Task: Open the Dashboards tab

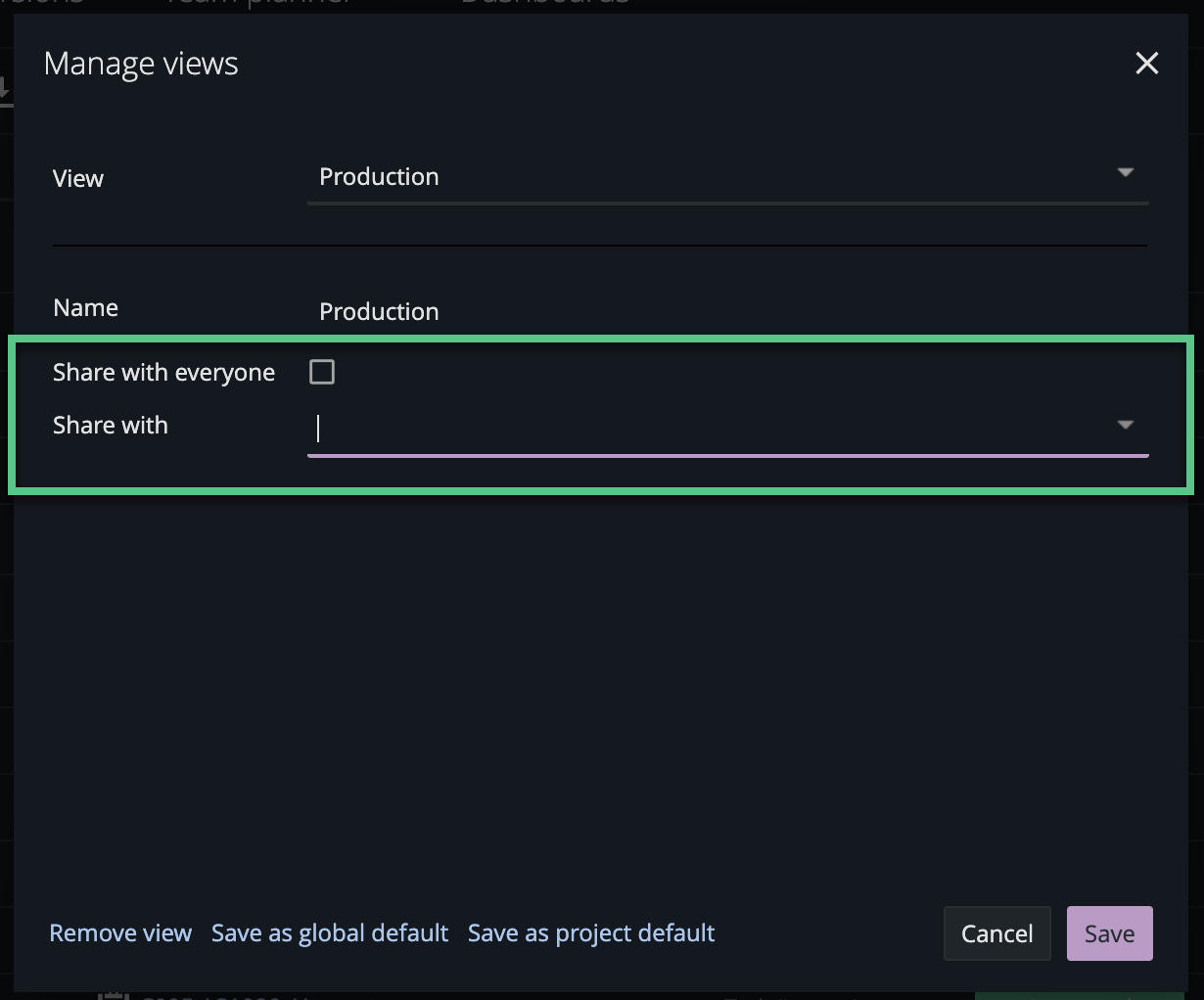Action: [544, 4]
